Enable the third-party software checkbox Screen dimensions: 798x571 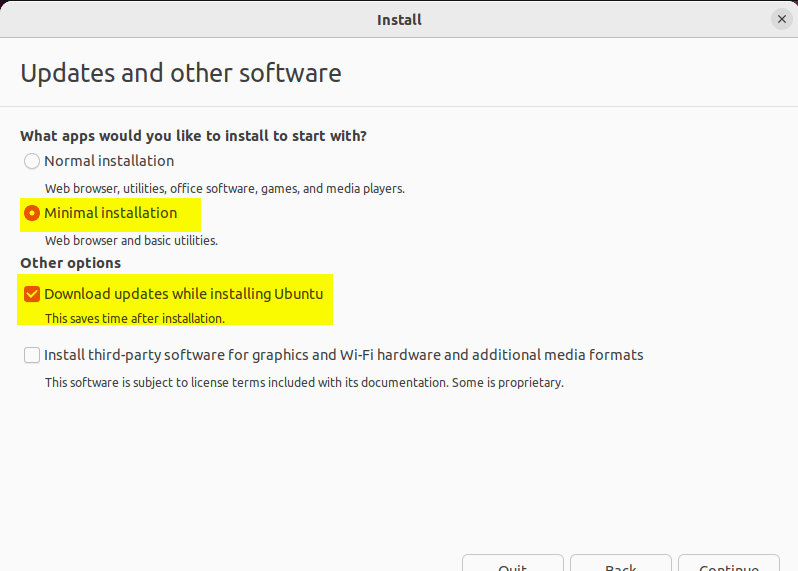pos(32,355)
